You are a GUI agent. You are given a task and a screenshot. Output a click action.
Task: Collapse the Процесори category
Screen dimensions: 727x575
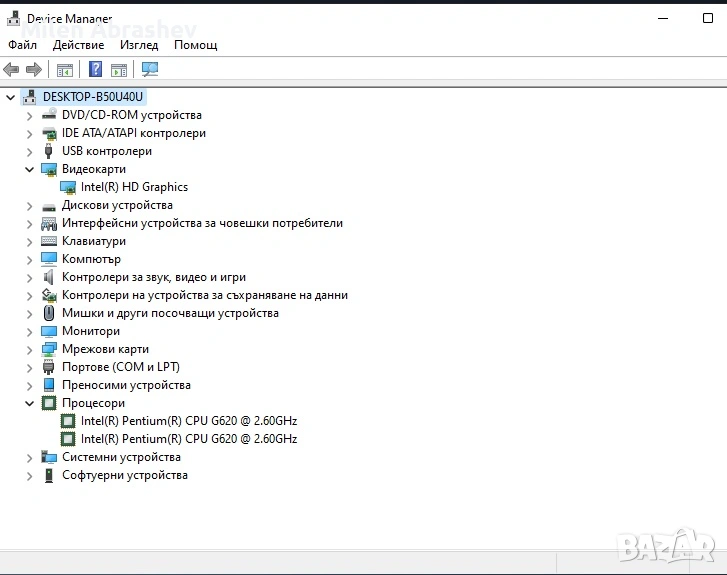(x=29, y=403)
